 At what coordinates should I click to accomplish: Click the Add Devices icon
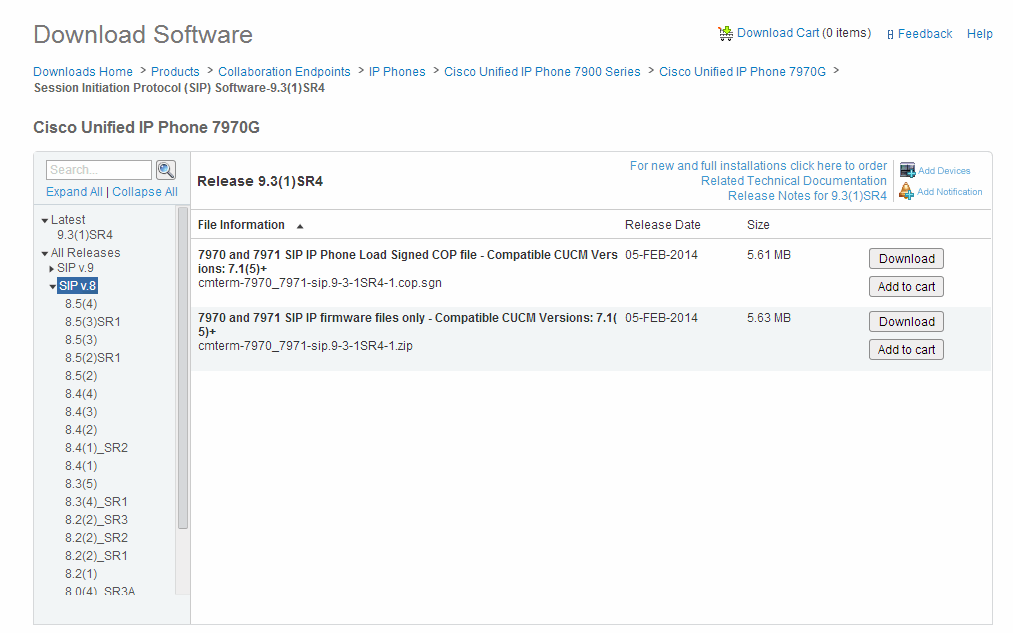(x=907, y=171)
